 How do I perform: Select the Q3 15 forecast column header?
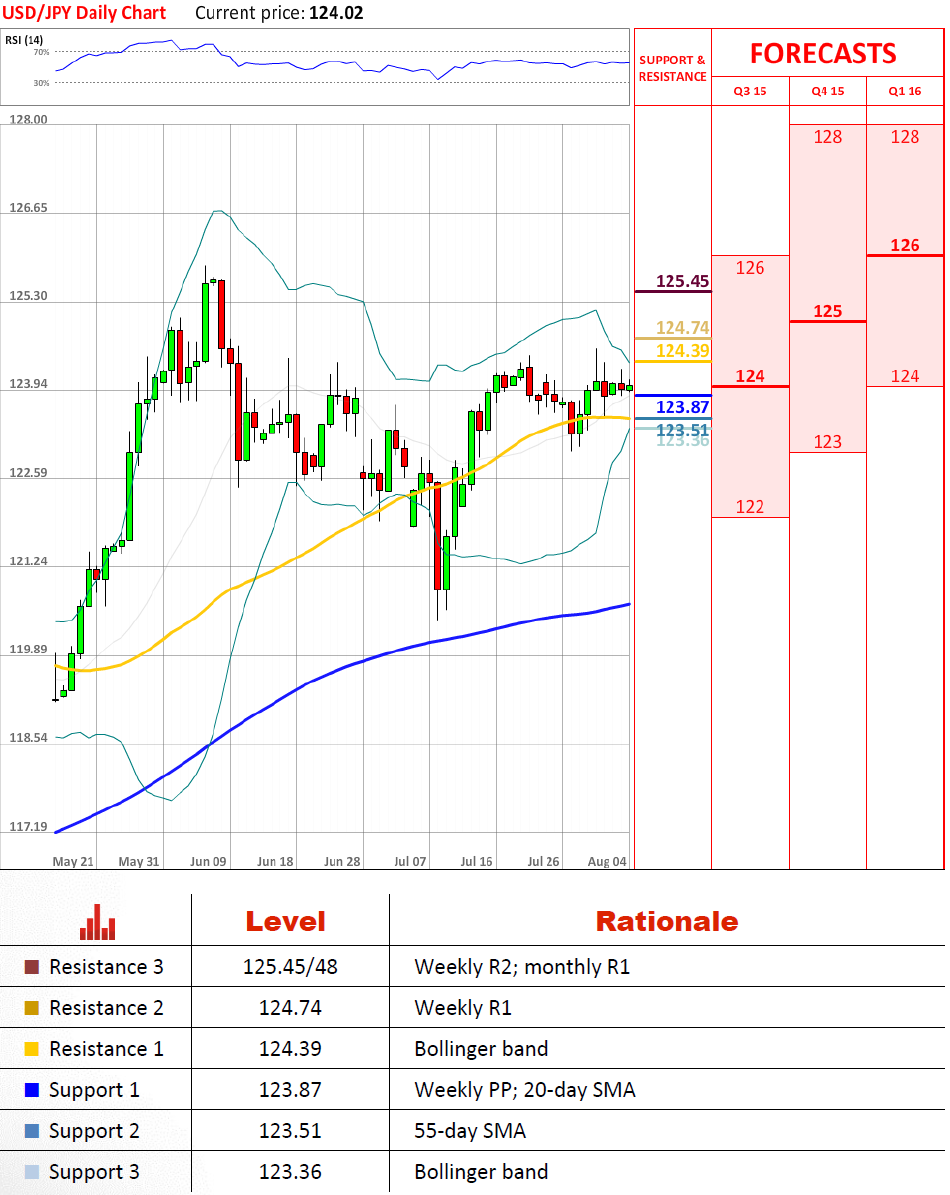tap(750, 91)
